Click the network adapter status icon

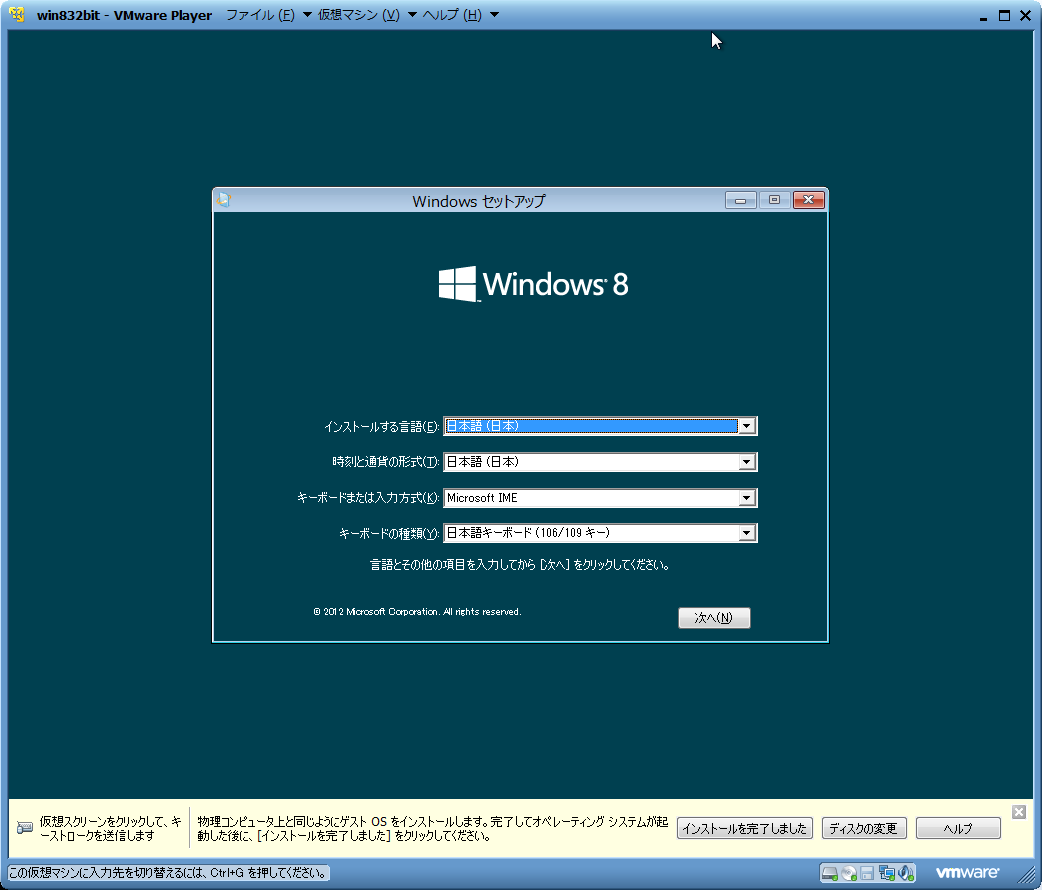click(x=886, y=873)
